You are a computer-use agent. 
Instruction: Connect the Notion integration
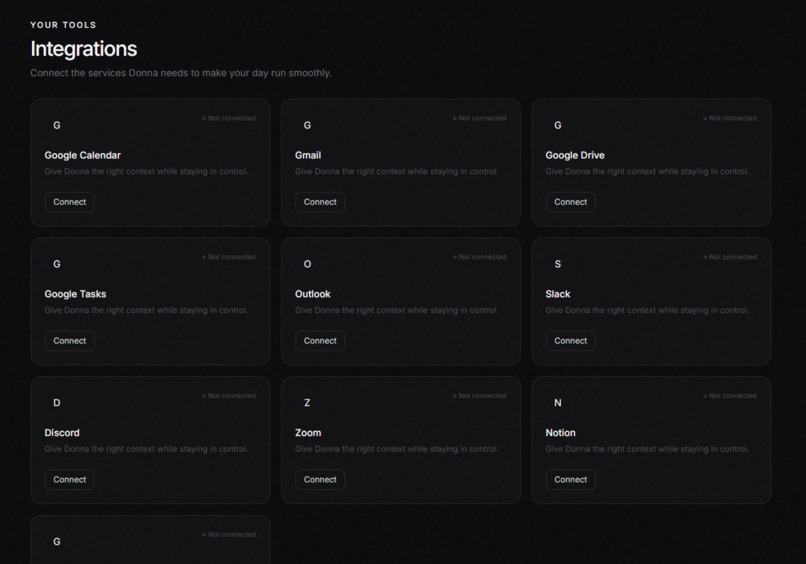pos(570,480)
